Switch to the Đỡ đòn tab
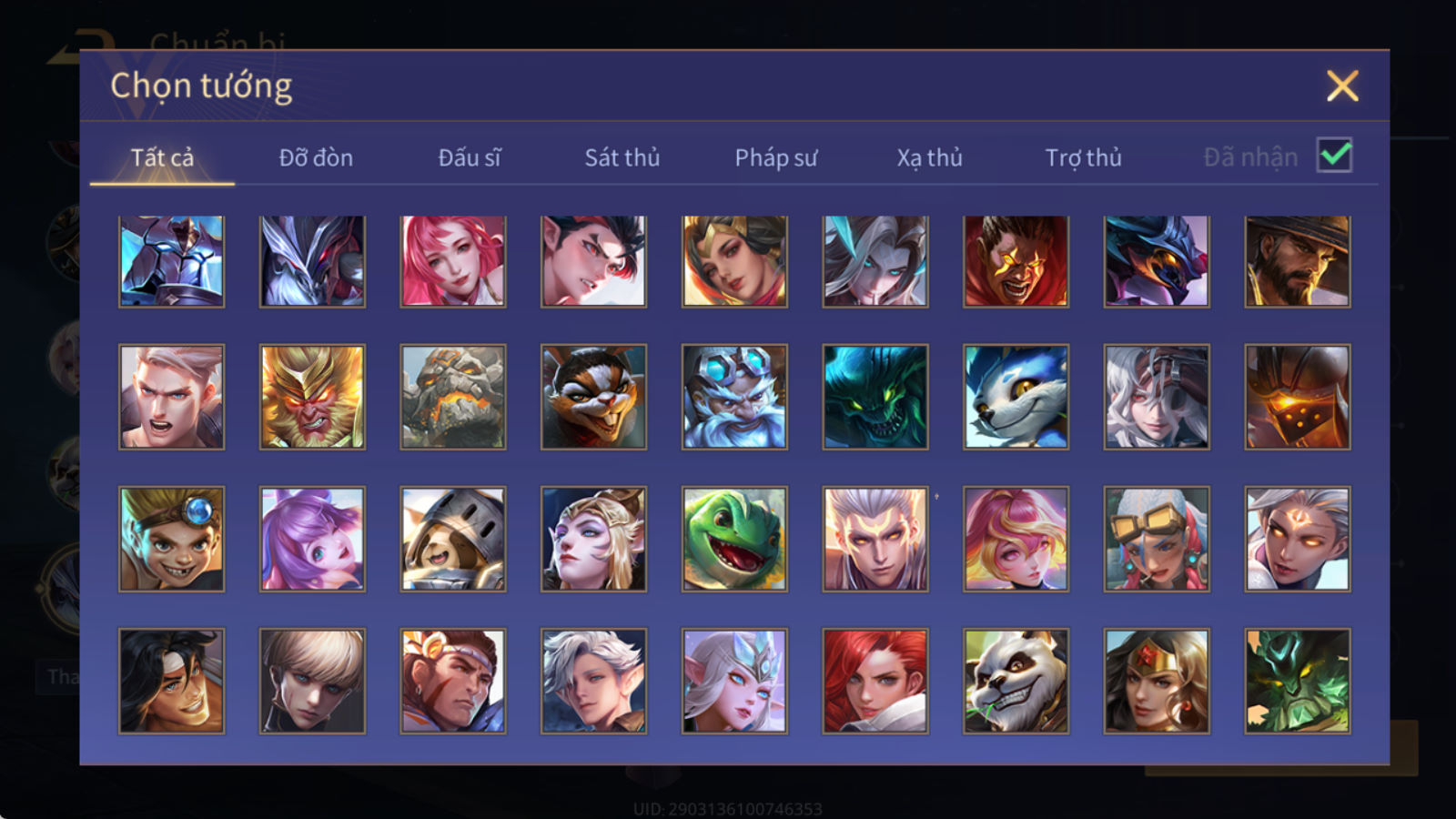The height and width of the screenshot is (819, 1456). point(316,157)
